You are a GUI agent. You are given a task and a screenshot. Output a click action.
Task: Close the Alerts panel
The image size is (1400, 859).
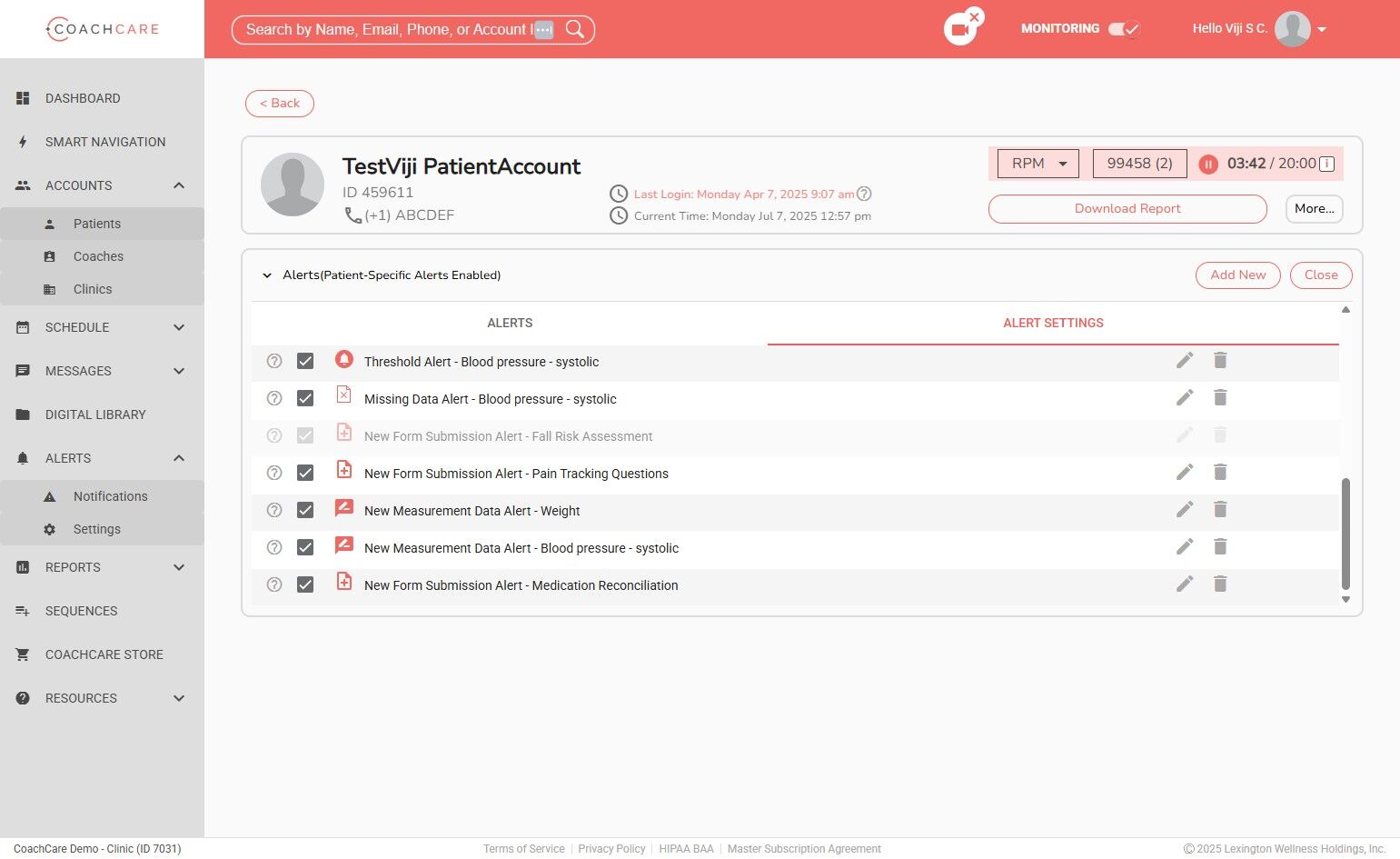pos(1321,275)
